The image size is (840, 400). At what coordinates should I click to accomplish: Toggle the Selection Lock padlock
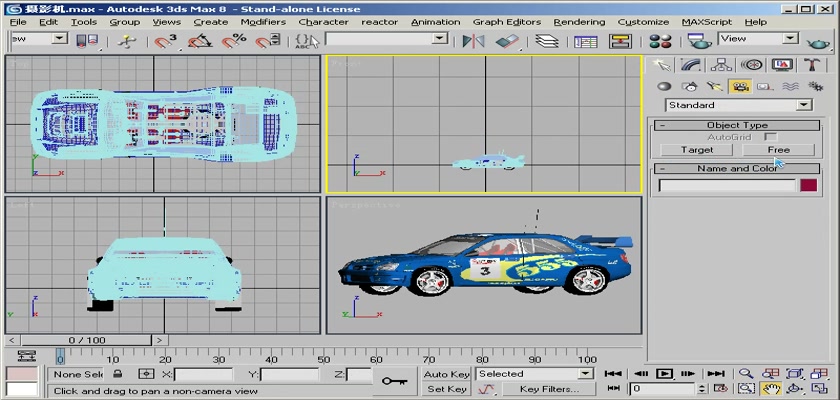[x=118, y=374]
